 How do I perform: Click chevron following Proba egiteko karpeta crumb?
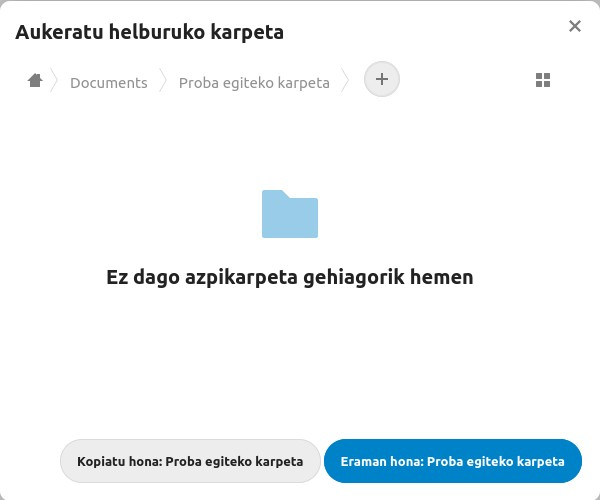(x=346, y=82)
